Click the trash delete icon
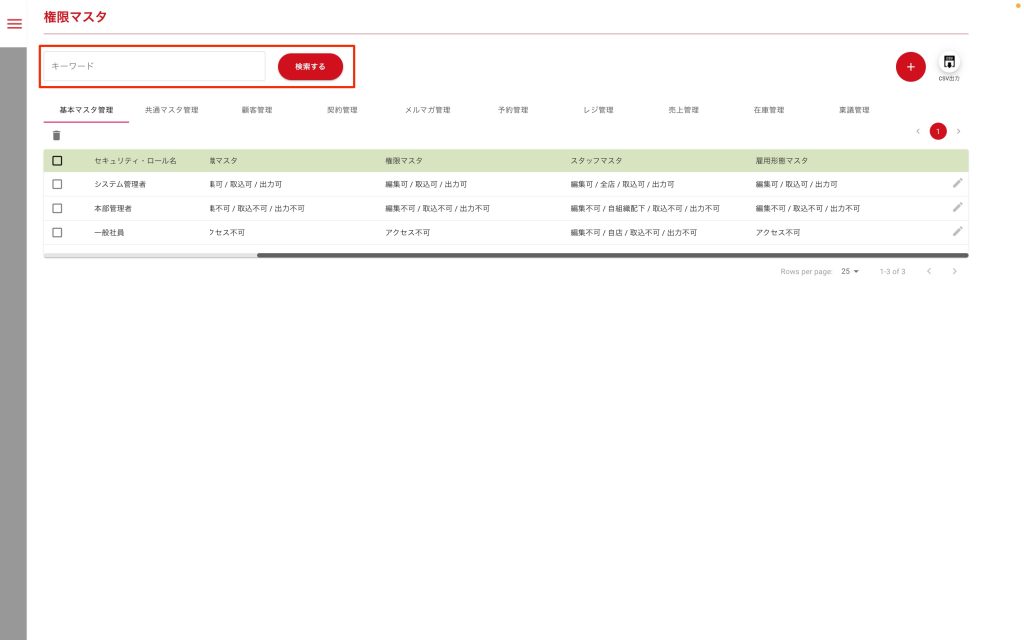The image size is (1024, 640). 56,135
